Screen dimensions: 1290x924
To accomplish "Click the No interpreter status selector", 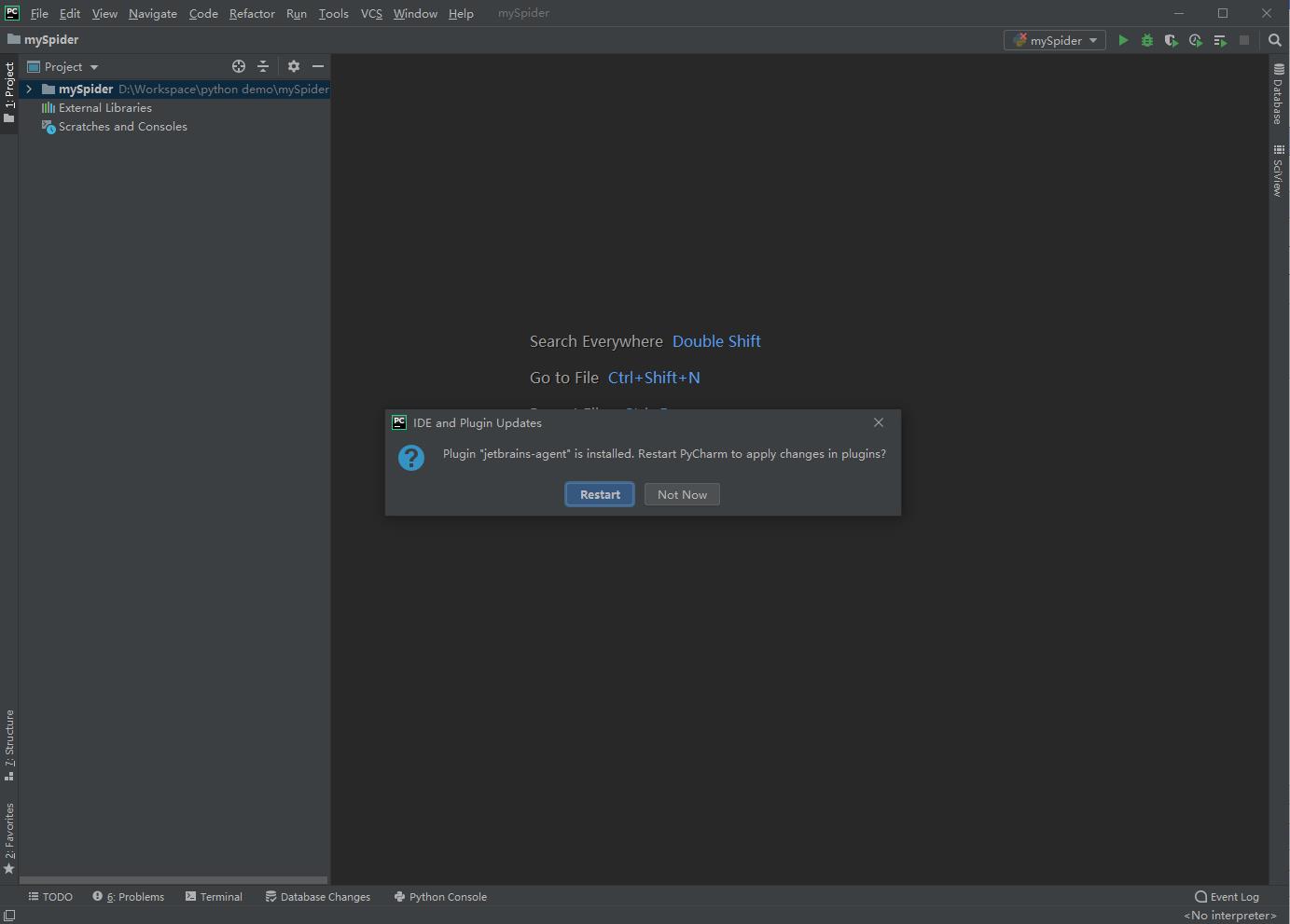I will click(1230, 916).
